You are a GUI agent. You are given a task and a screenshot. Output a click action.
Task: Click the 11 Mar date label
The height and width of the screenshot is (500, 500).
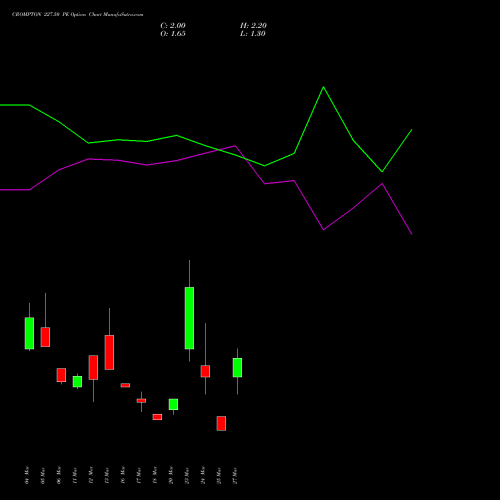pos(75,475)
